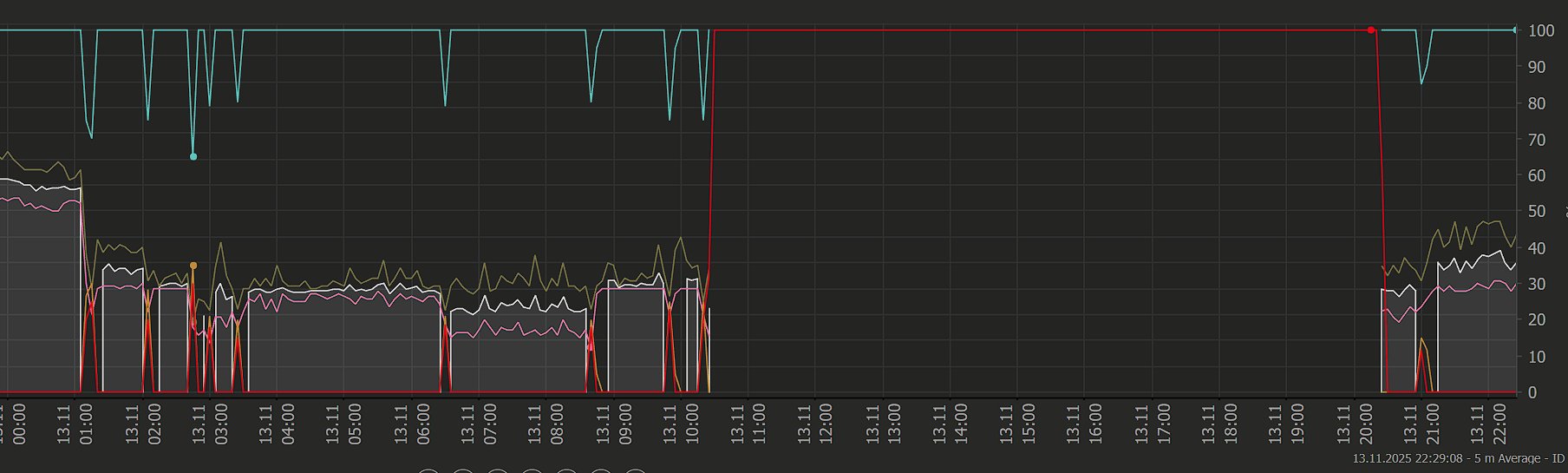Click the cyan data point marker near 65
Image resolution: width=1568 pixels, height=473 pixels.
coord(193,157)
